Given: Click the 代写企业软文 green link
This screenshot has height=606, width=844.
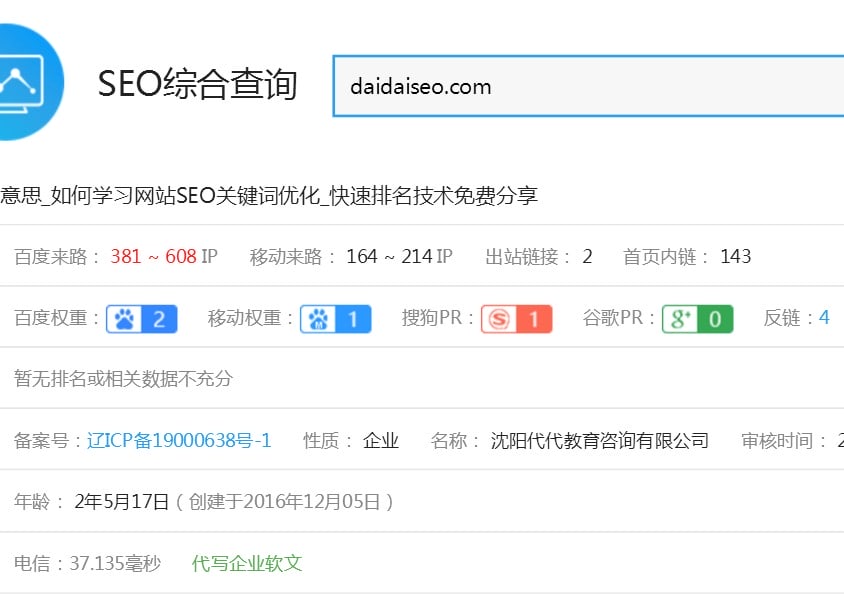Looking at the screenshot, I should click(246, 564).
